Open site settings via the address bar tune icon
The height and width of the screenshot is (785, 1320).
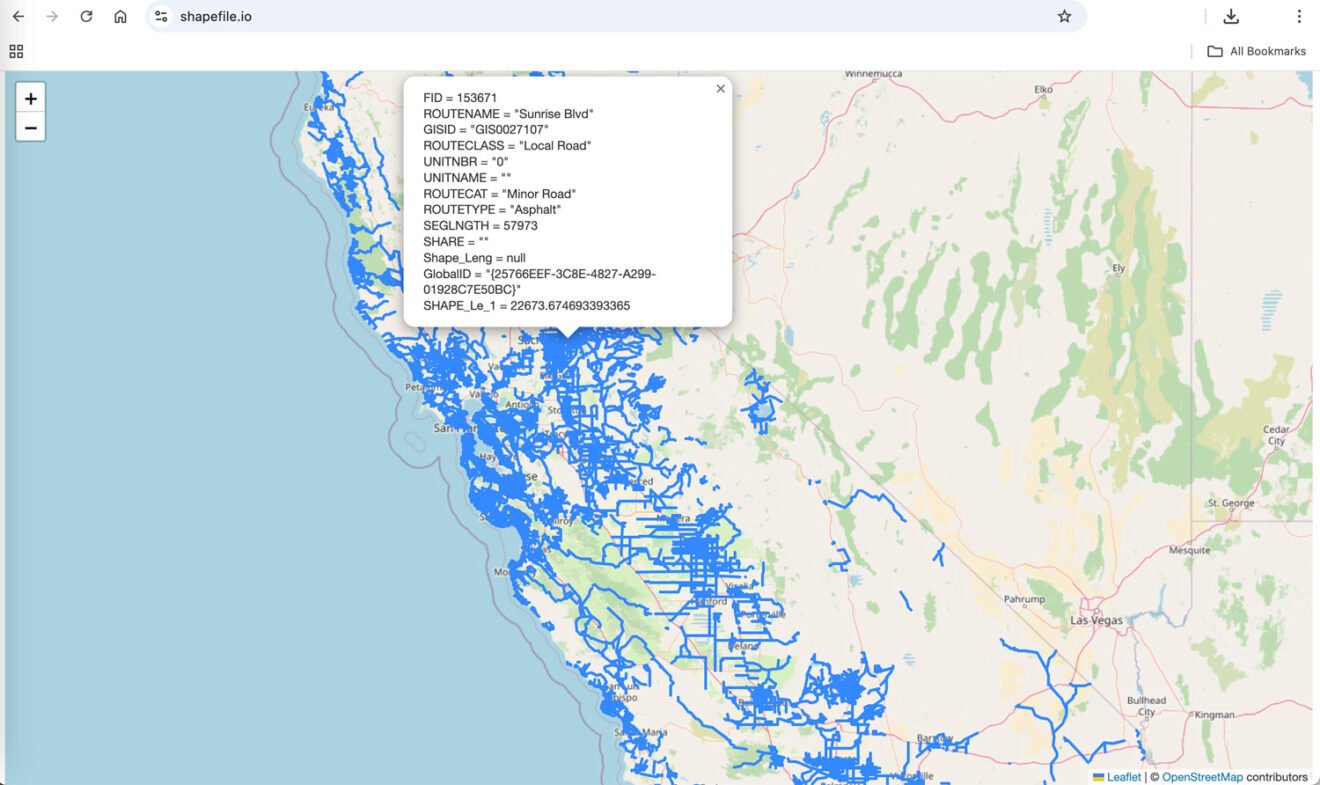(160, 16)
